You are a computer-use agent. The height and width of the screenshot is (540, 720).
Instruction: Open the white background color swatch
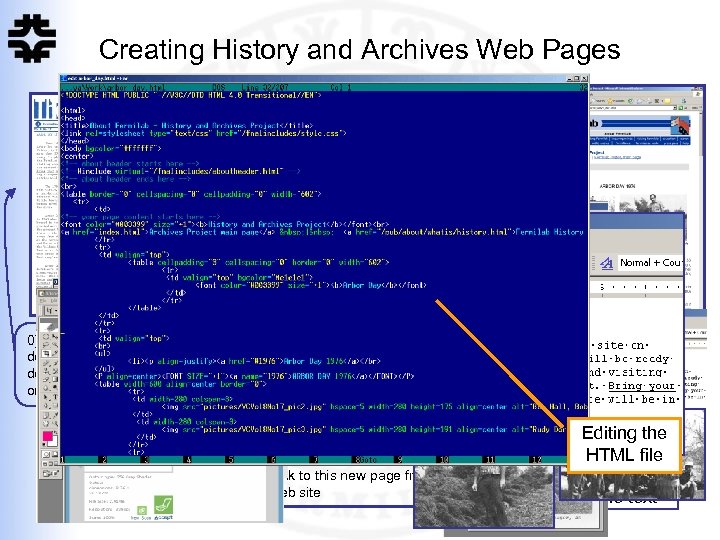[53, 443]
